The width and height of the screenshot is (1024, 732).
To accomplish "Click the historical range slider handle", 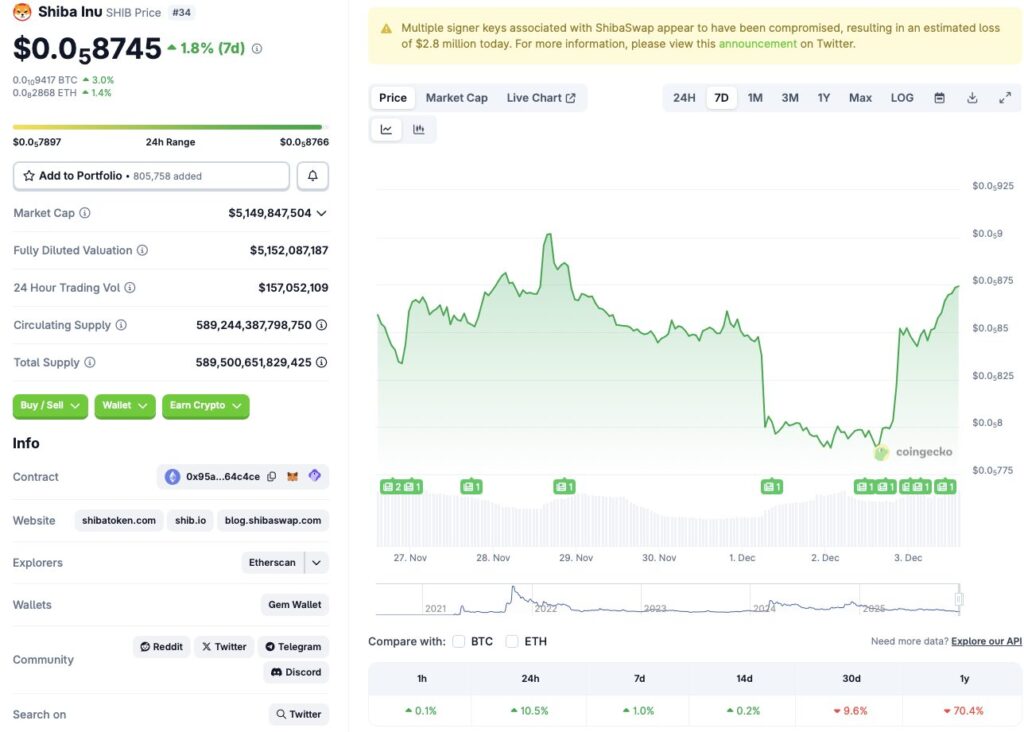I will tap(959, 600).
